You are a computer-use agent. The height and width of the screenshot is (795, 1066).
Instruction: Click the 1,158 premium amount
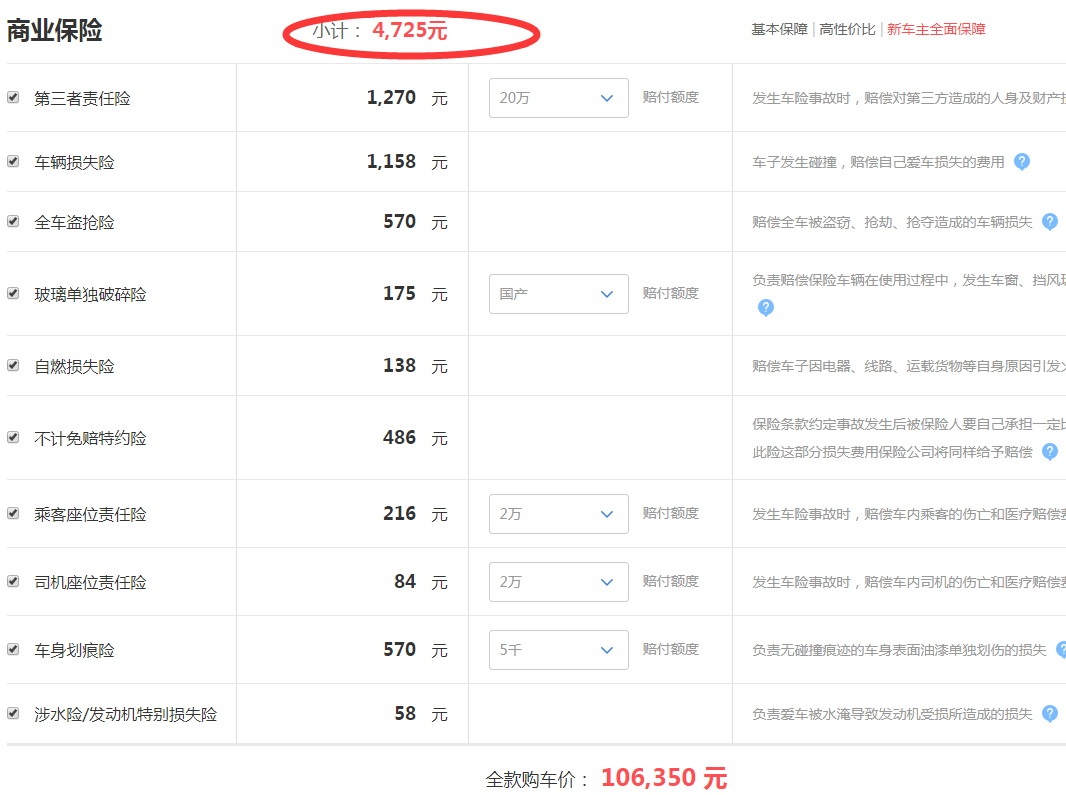click(391, 162)
